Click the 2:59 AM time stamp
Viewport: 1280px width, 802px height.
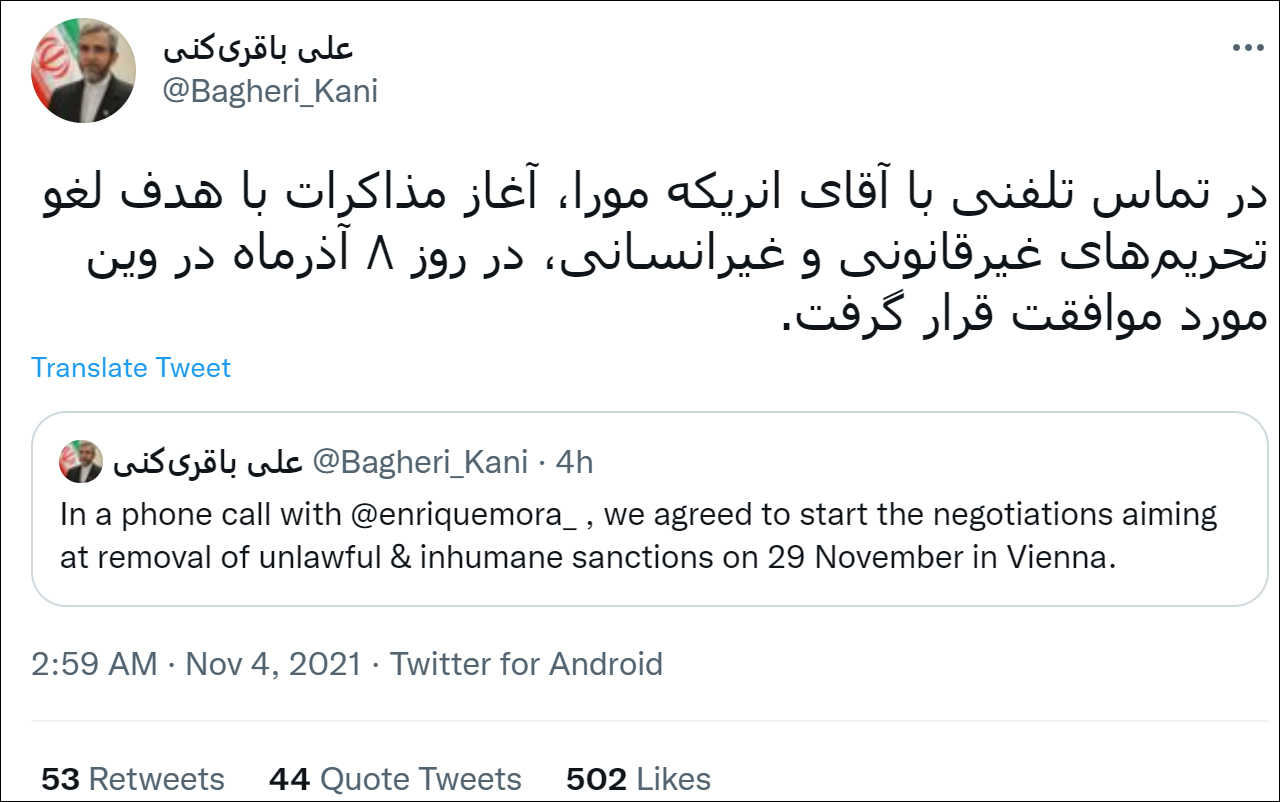[94, 664]
